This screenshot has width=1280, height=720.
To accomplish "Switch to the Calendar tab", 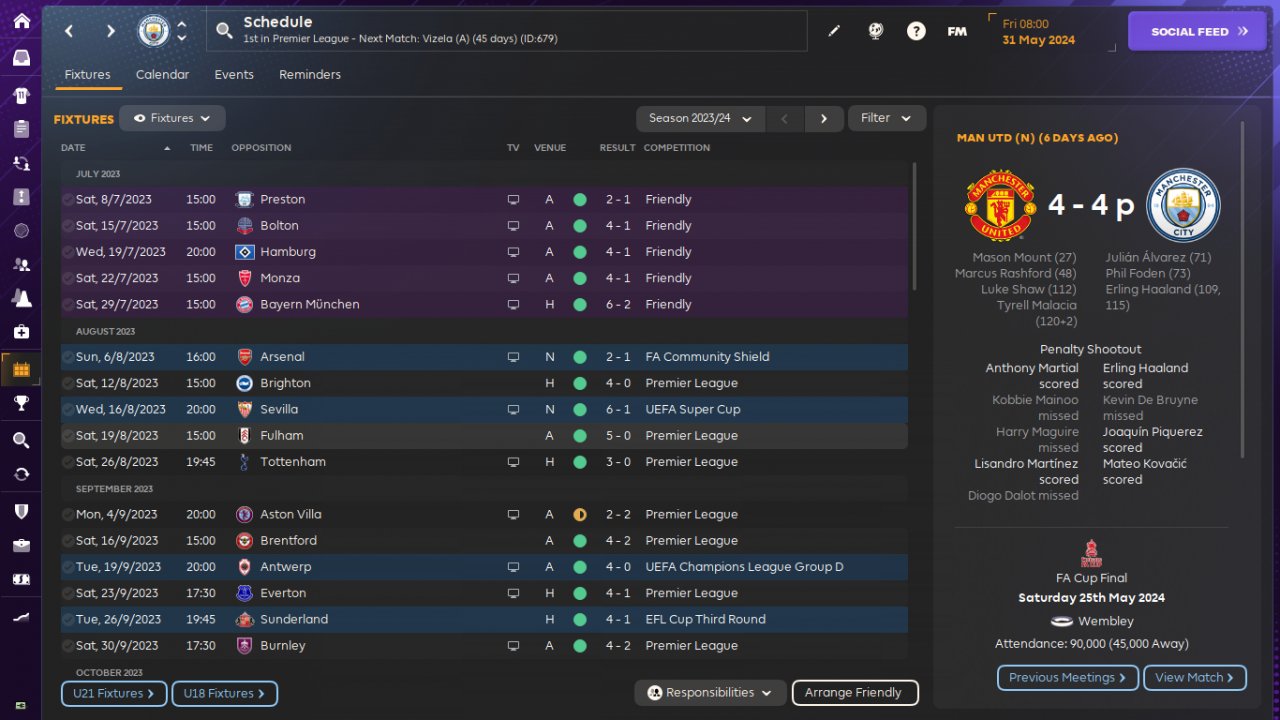I will point(162,75).
